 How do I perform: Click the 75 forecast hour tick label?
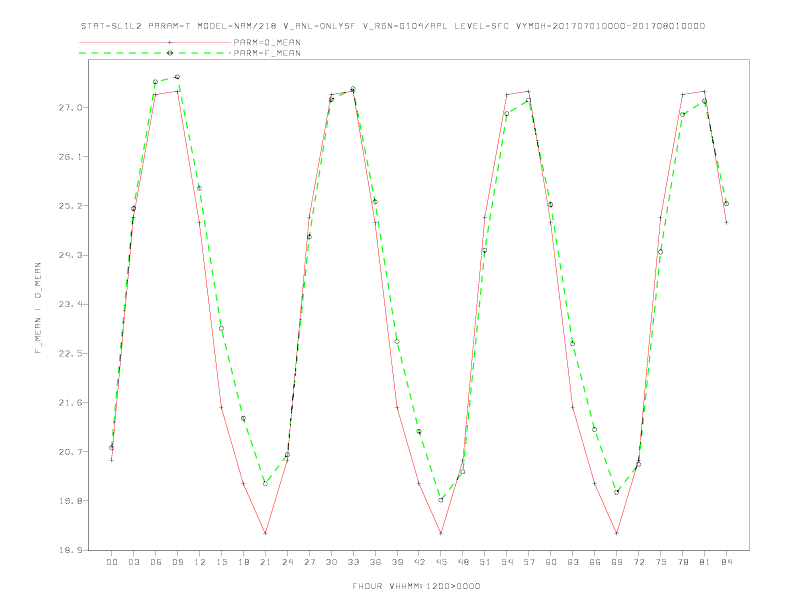point(661,562)
